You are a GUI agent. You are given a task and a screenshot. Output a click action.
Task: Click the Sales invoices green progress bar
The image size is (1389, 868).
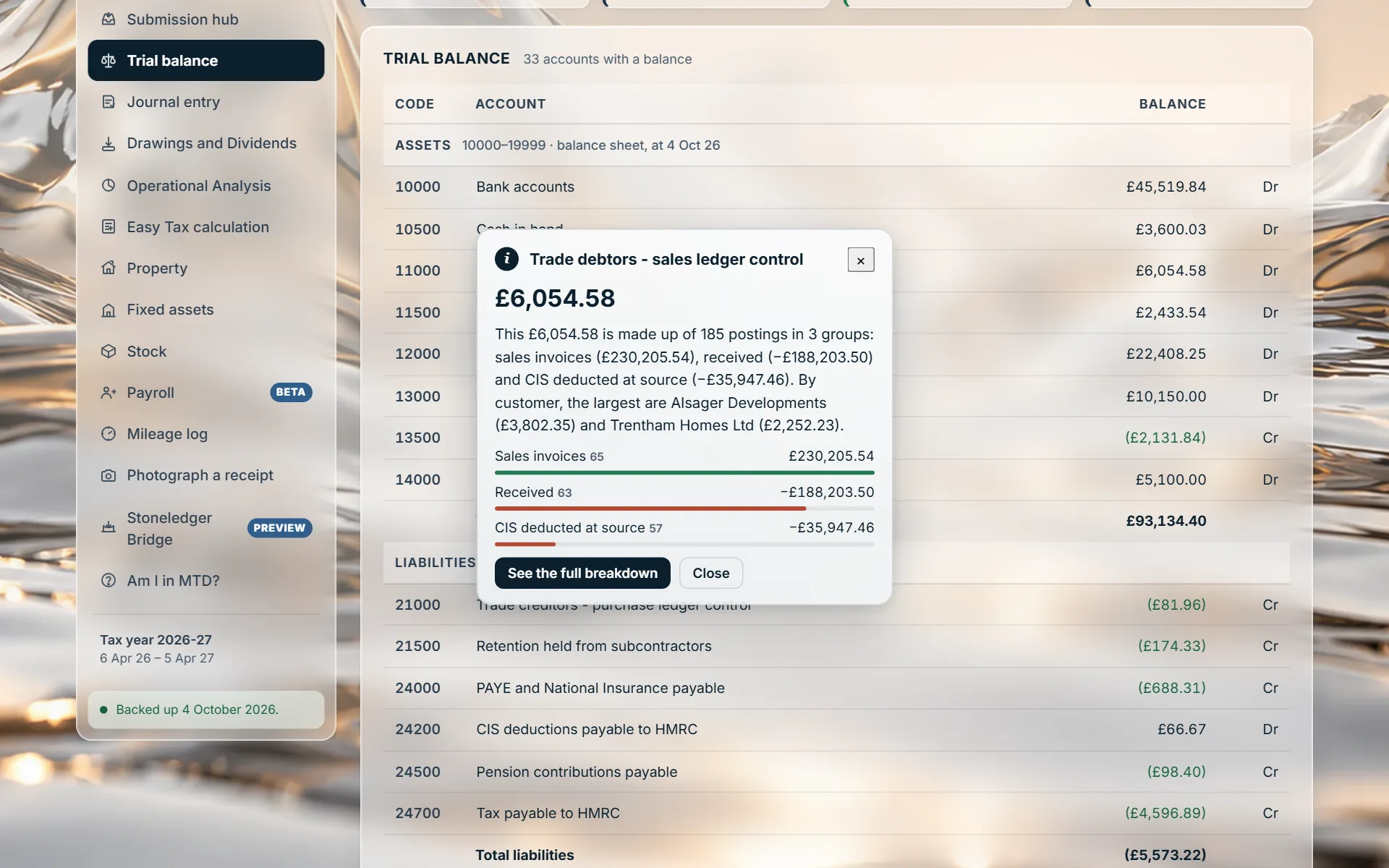(x=684, y=472)
